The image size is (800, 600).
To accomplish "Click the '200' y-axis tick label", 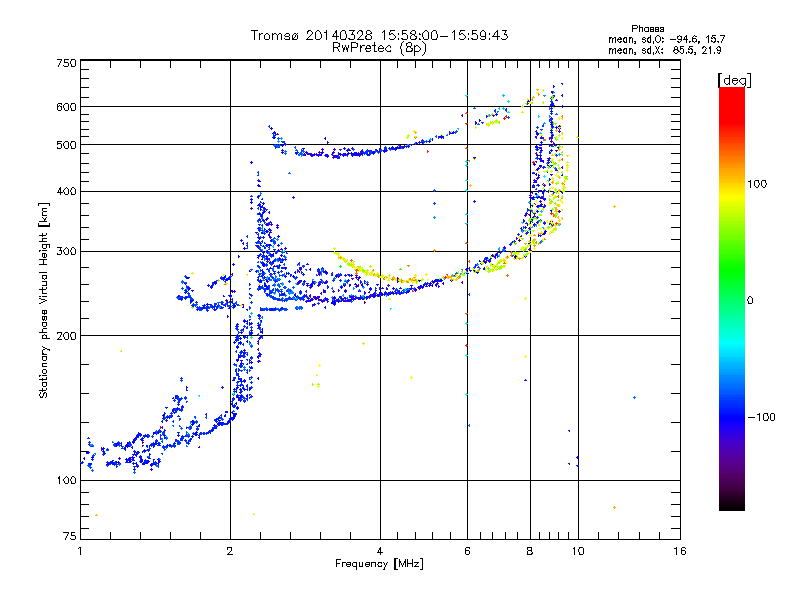I will tap(66, 336).
